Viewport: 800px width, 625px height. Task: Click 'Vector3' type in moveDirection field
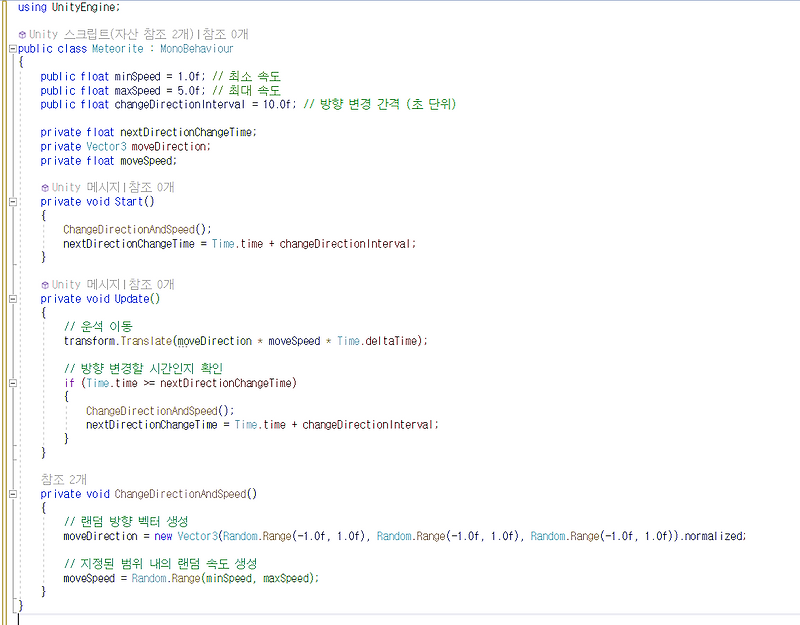coord(106,146)
